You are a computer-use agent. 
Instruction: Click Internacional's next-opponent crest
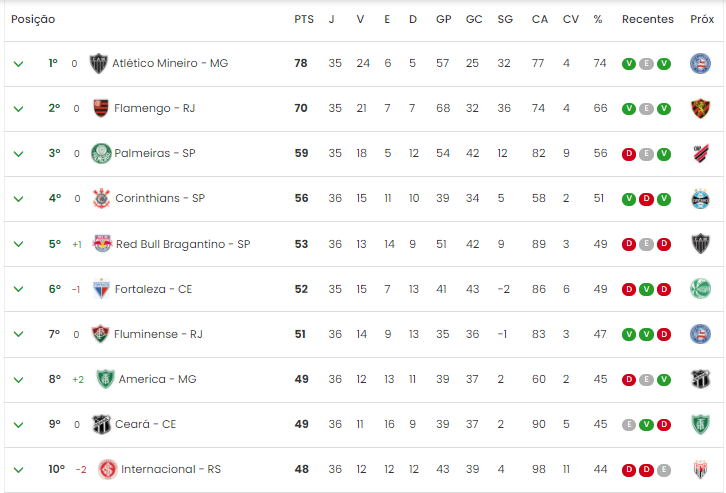[700, 470]
